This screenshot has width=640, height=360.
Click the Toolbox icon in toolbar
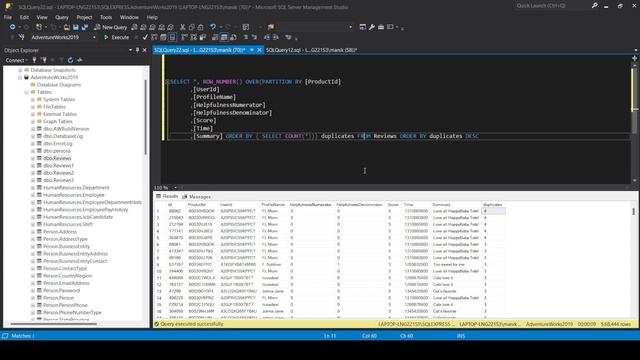point(380,27)
